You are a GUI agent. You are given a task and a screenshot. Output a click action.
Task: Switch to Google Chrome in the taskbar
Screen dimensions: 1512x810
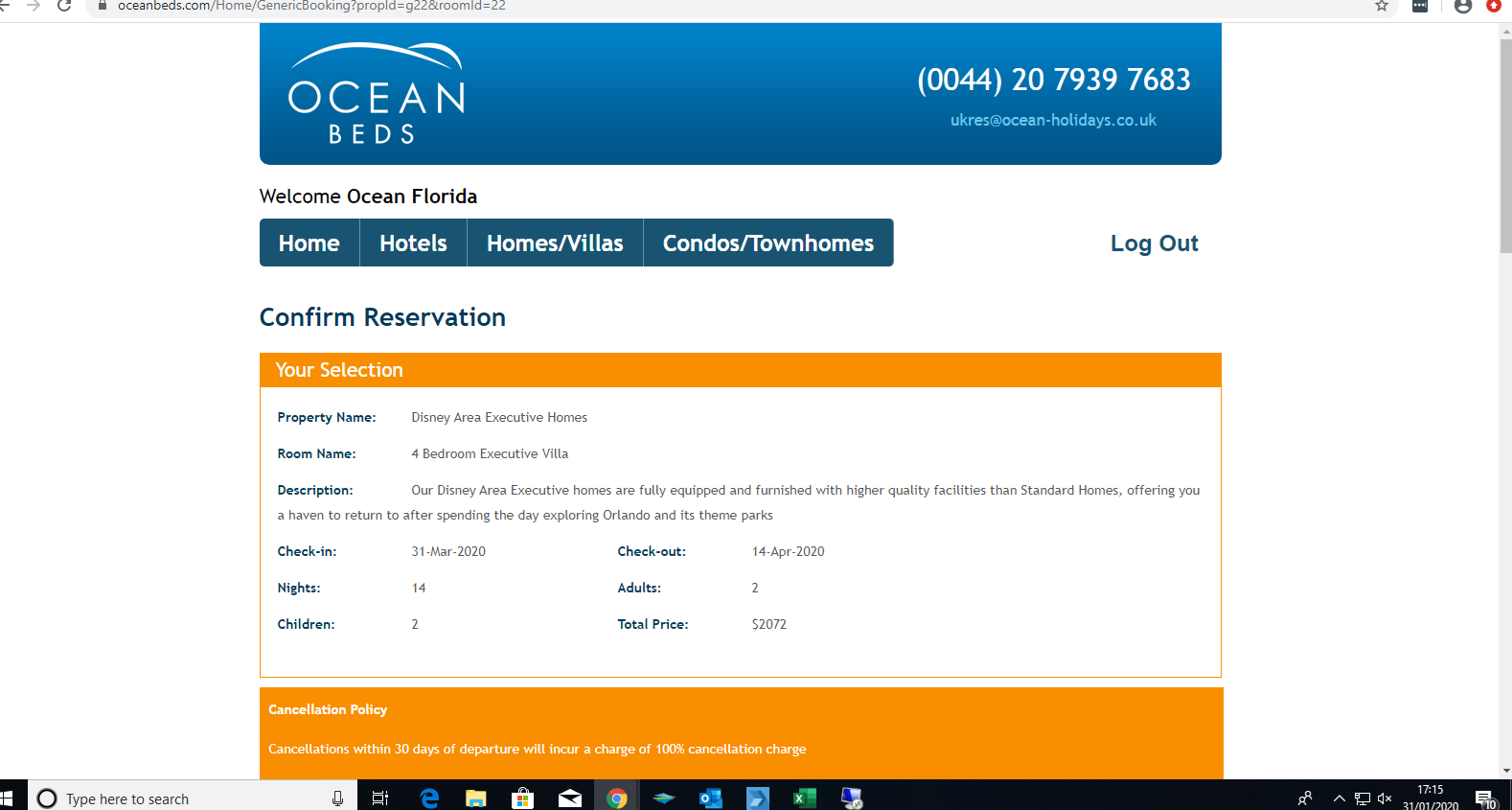tap(617, 798)
